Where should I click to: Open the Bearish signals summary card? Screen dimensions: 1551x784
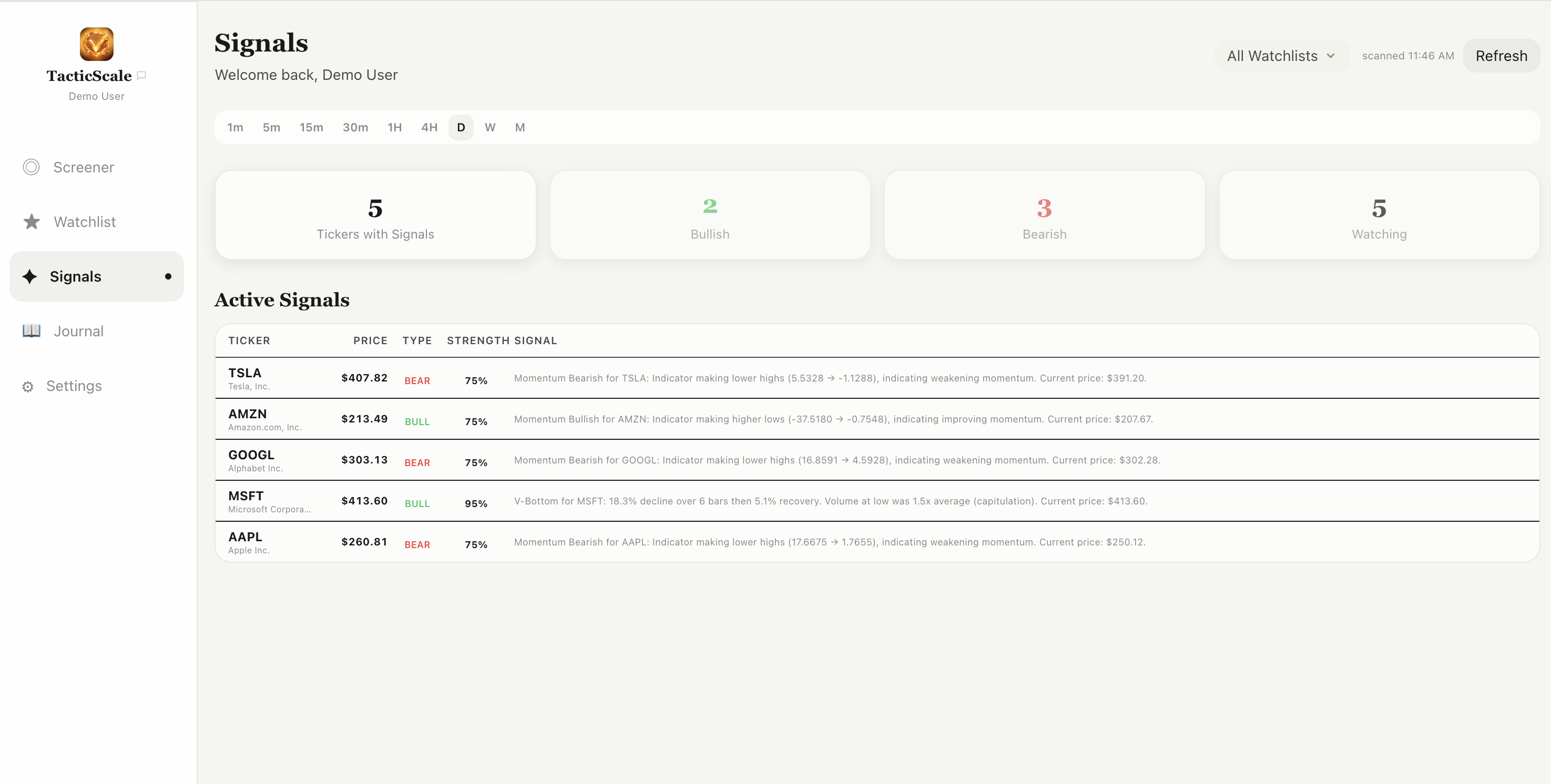click(1044, 215)
